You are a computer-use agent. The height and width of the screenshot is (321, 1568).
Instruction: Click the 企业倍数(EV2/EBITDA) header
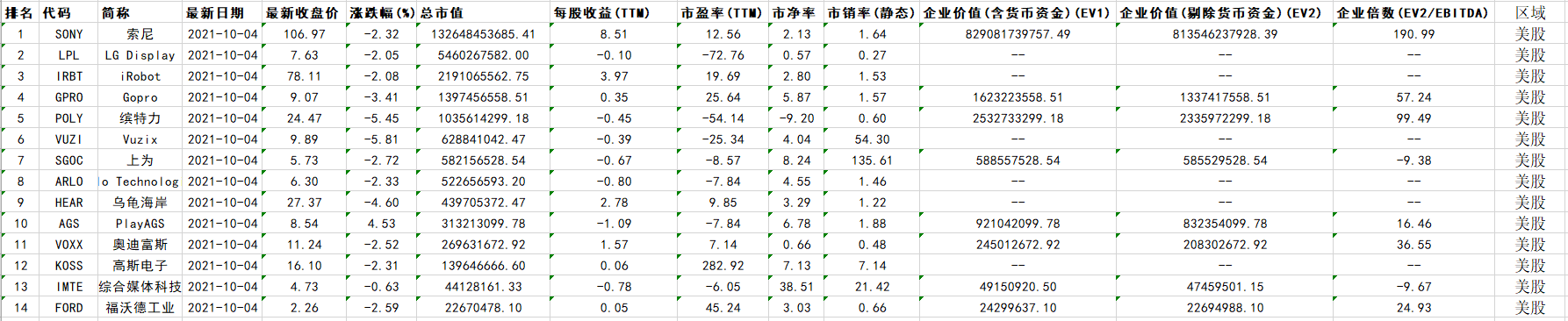(1413, 13)
